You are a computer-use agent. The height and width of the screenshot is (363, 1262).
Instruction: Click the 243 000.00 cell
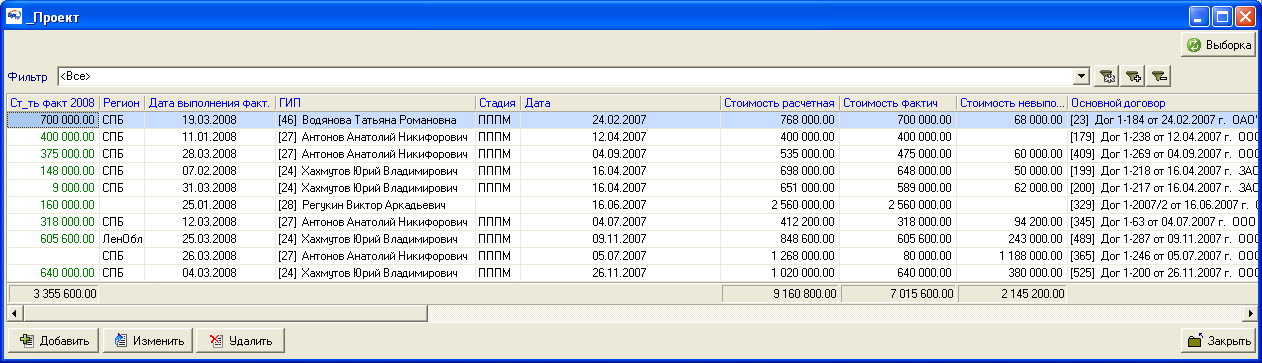[x=1011, y=239]
